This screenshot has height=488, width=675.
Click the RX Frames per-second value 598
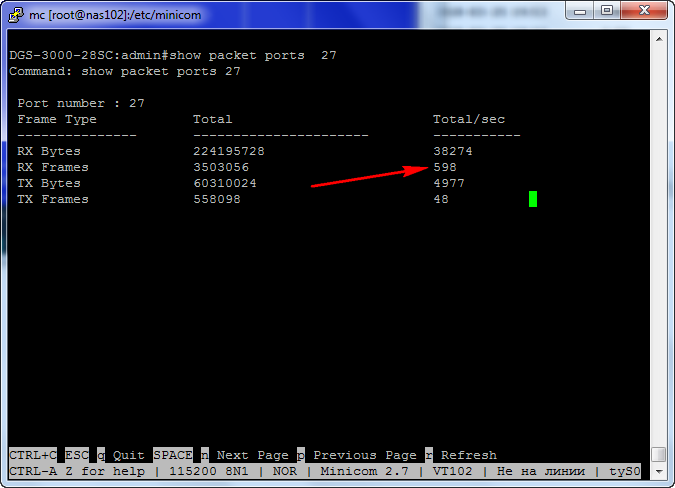(x=445, y=167)
